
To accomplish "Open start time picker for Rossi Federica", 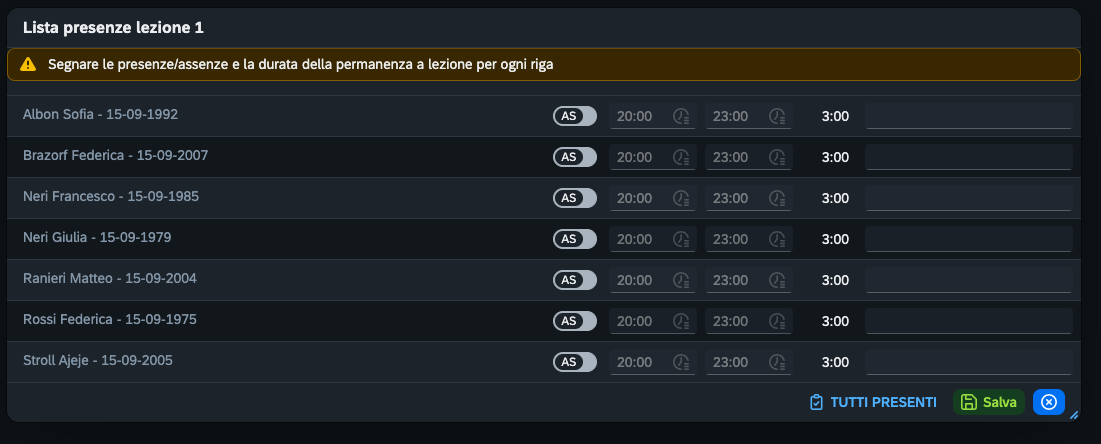I will (682, 321).
